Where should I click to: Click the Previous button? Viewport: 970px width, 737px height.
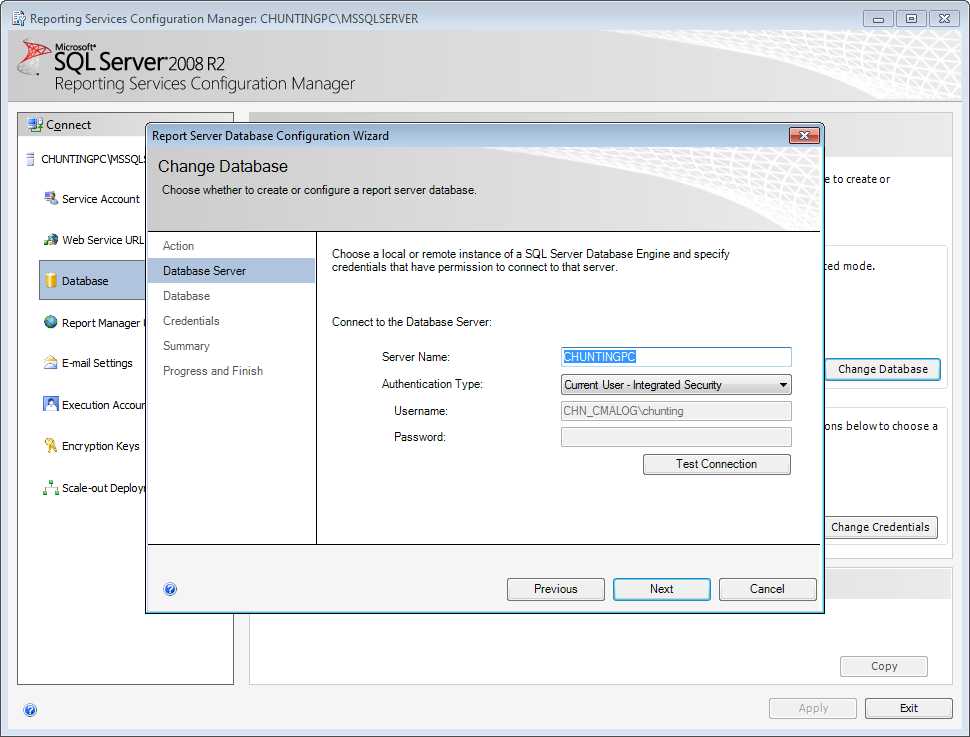coord(556,589)
